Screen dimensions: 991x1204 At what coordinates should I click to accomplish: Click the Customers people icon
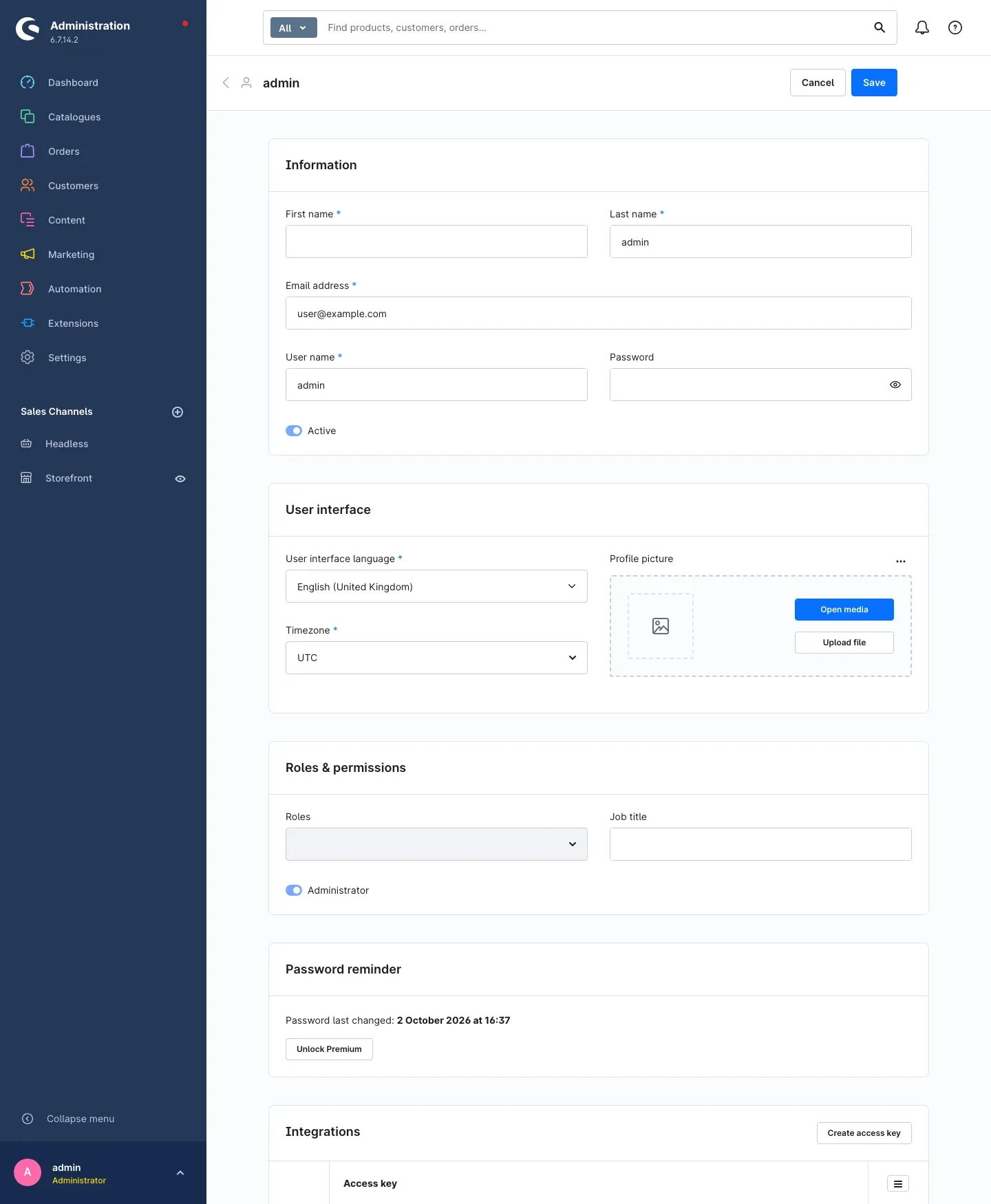tap(28, 186)
